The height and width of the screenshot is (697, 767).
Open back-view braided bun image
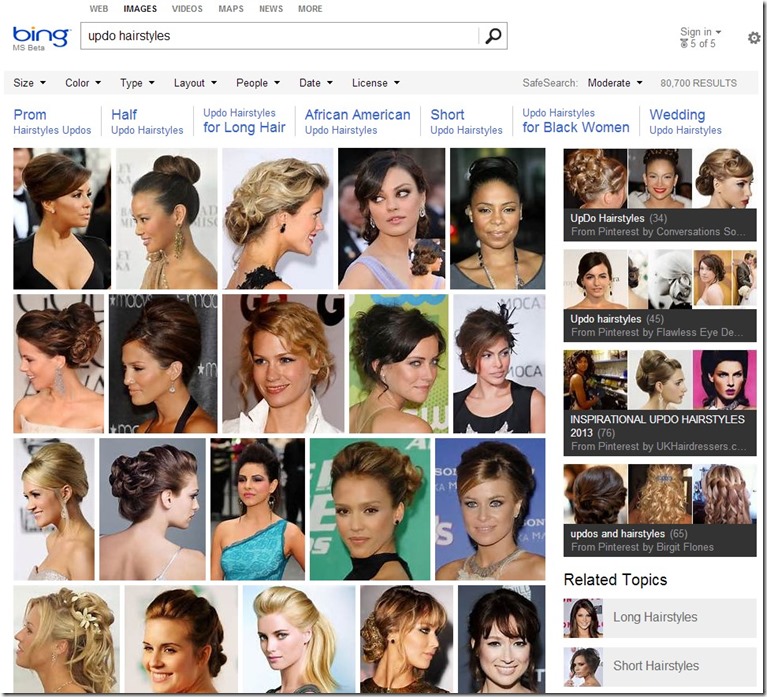tap(153, 509)
